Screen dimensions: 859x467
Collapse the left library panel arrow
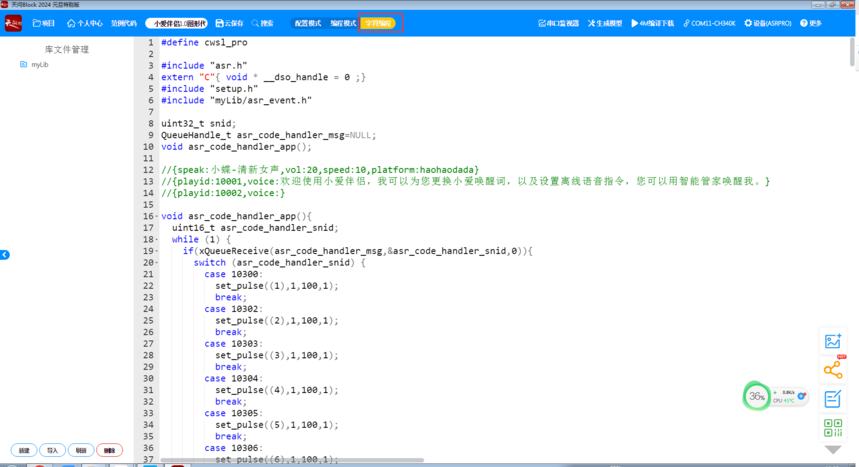coord(4,255)
